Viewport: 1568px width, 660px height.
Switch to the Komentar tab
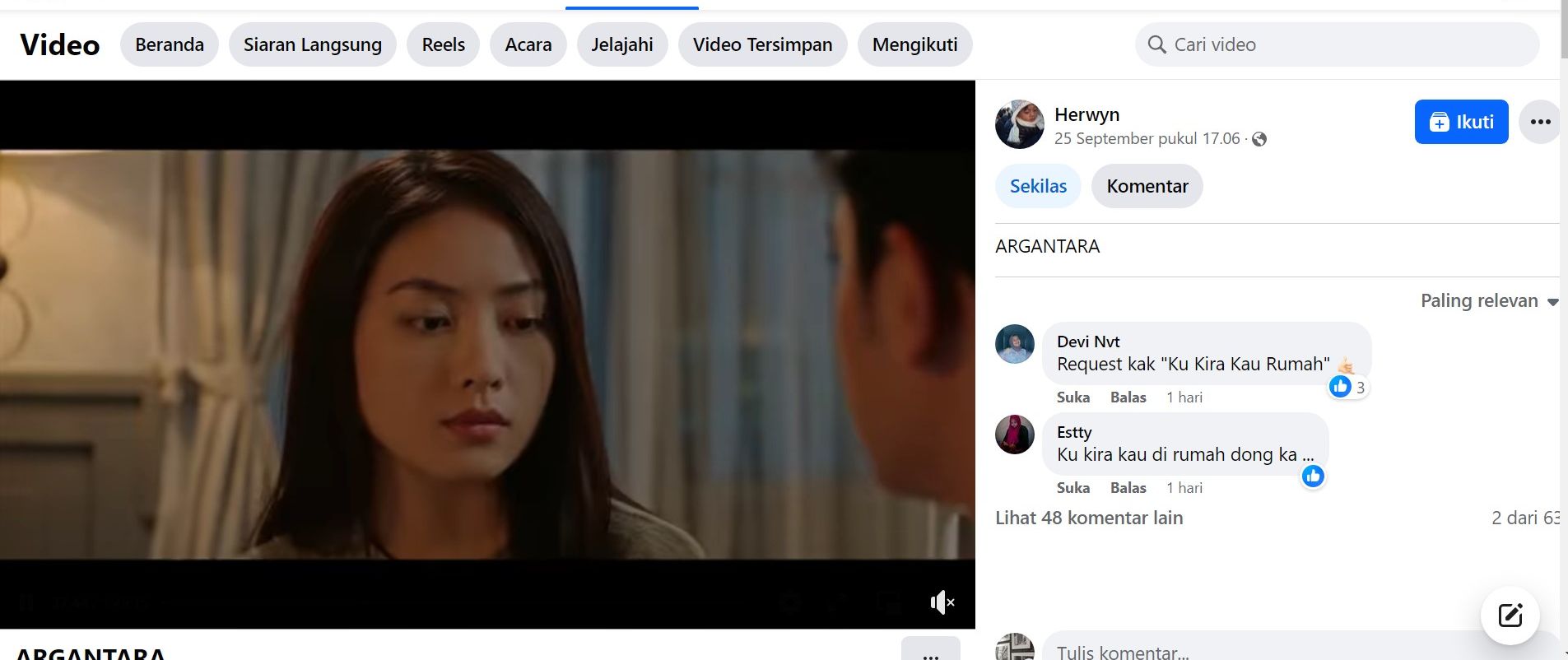[1147, 186]
